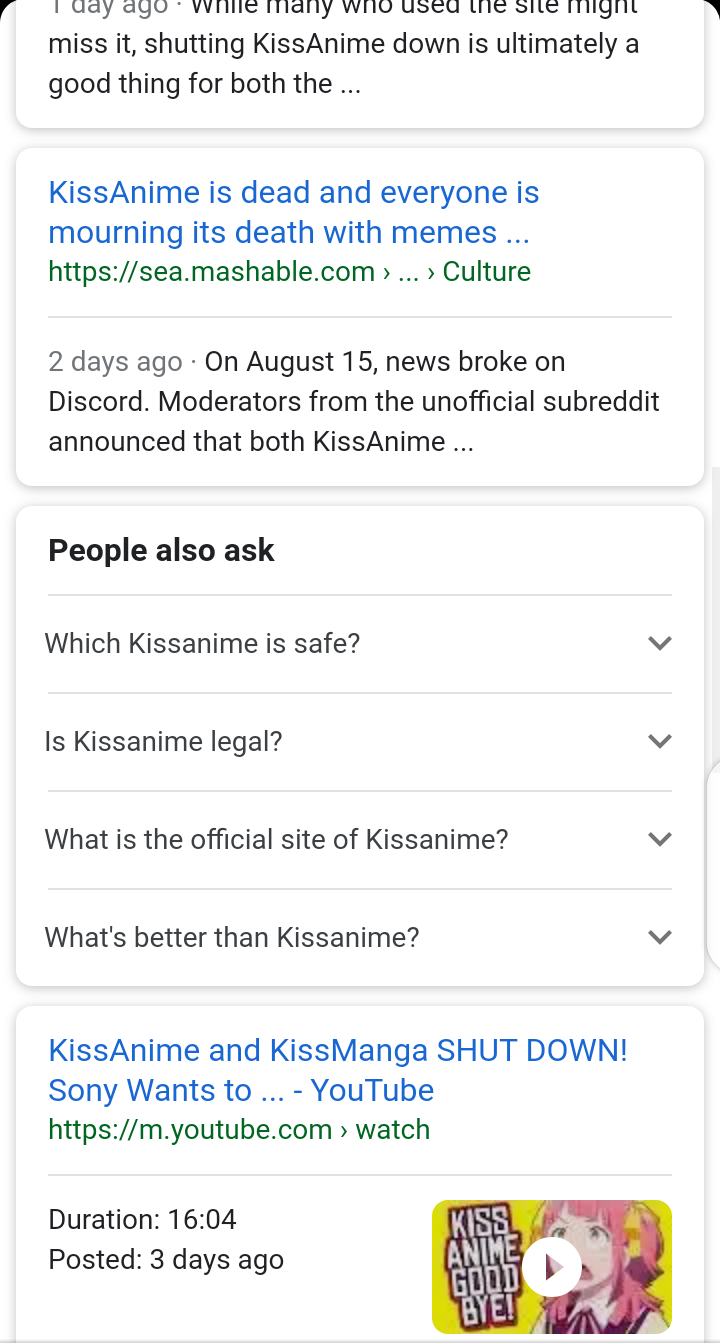Open "KissAnime is dead and everyone is mourning" article
Screen dimensions: 720x1343
pyautogui.click(x=294, y=212)
